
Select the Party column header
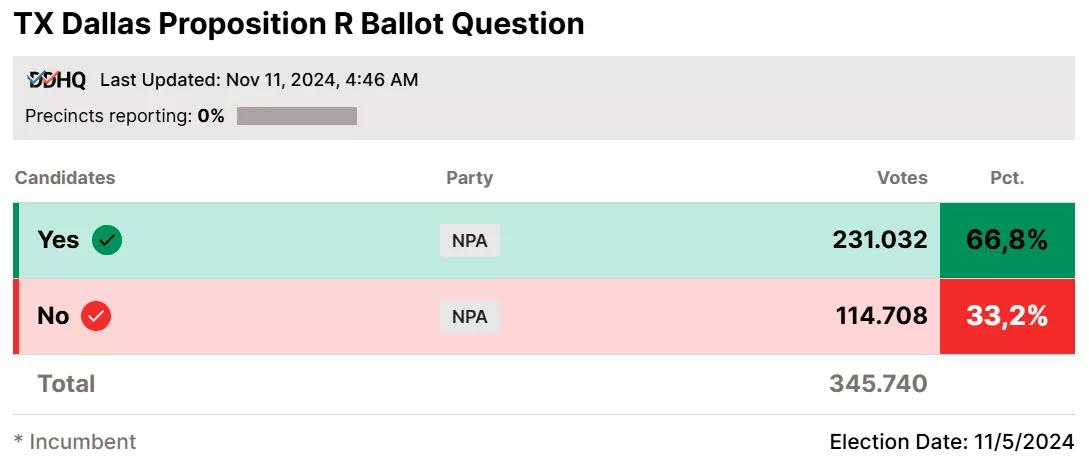coord(469,178)
